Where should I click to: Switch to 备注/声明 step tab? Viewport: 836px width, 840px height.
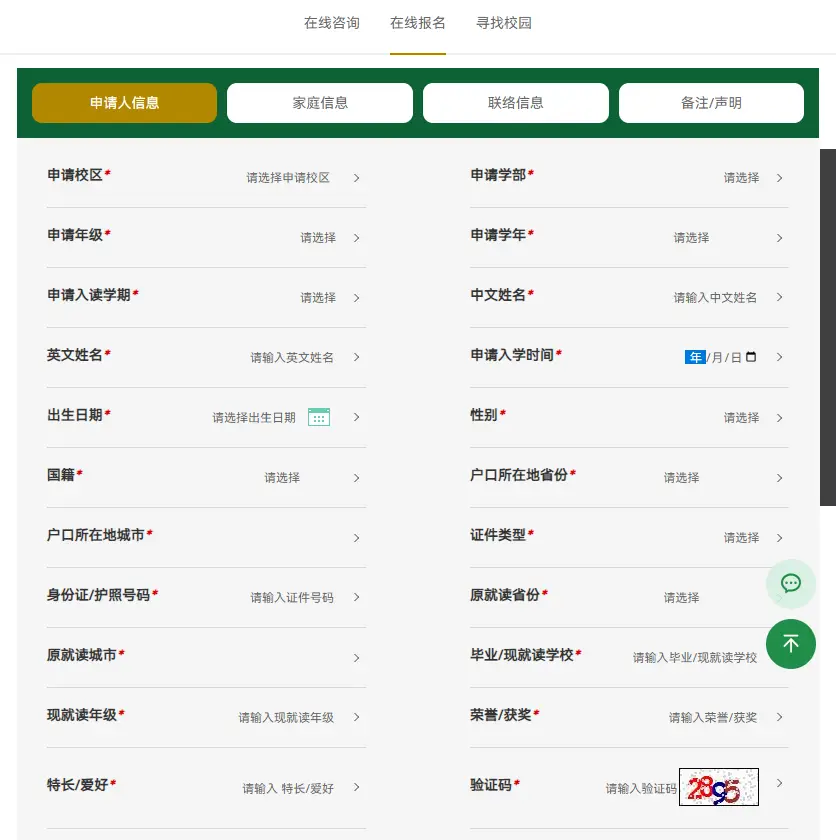(711, 103)
